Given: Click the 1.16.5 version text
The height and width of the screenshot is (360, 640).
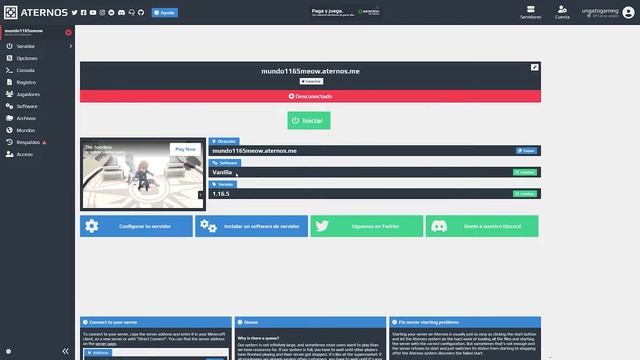Looking at the screenshot, I should coord(221,194).
